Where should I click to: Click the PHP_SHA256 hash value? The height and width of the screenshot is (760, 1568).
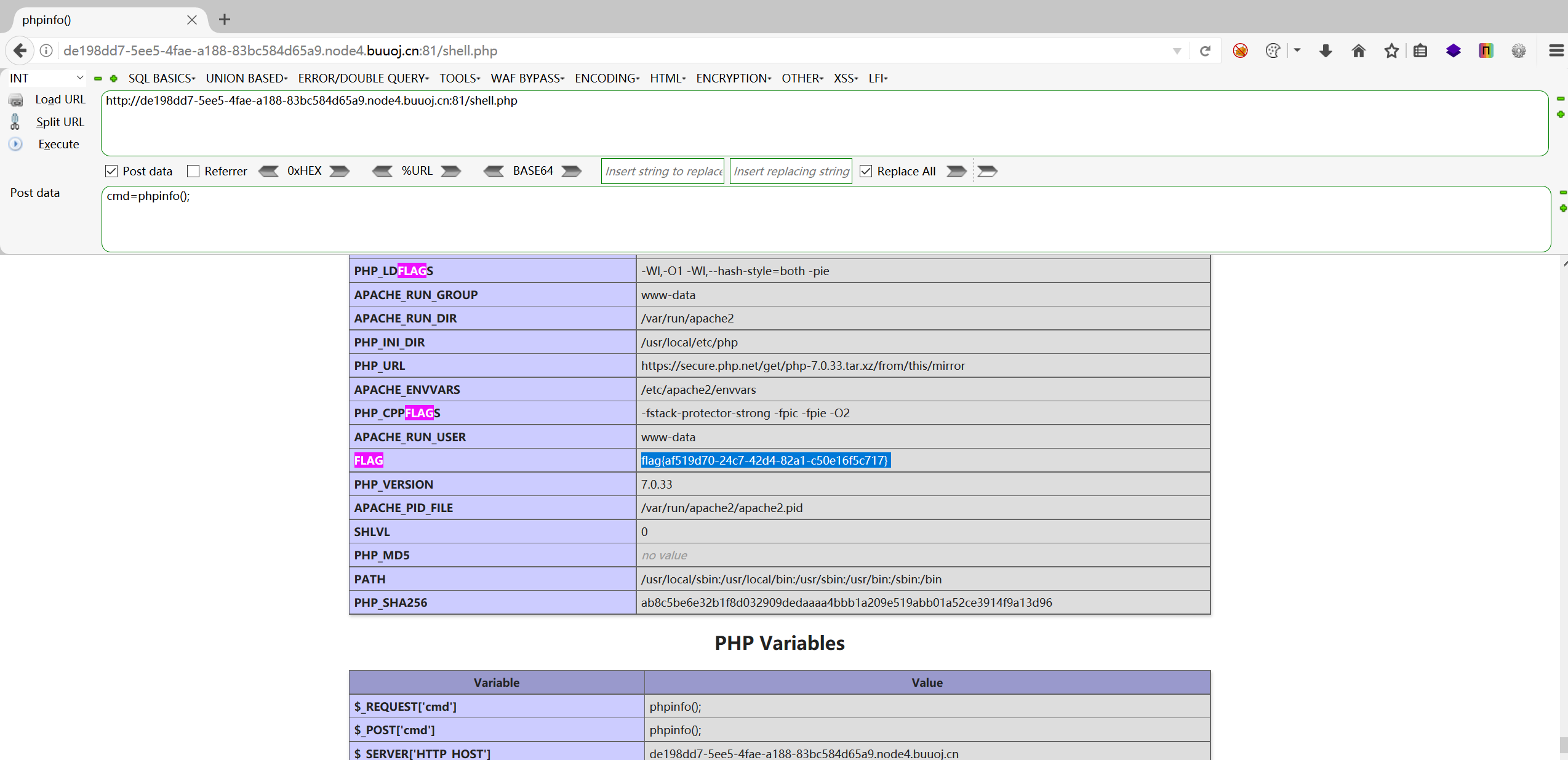[x=847, y=602]
